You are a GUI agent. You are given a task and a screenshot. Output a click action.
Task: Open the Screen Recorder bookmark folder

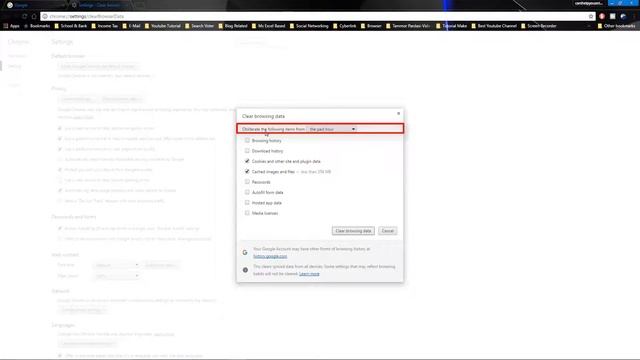539,26
